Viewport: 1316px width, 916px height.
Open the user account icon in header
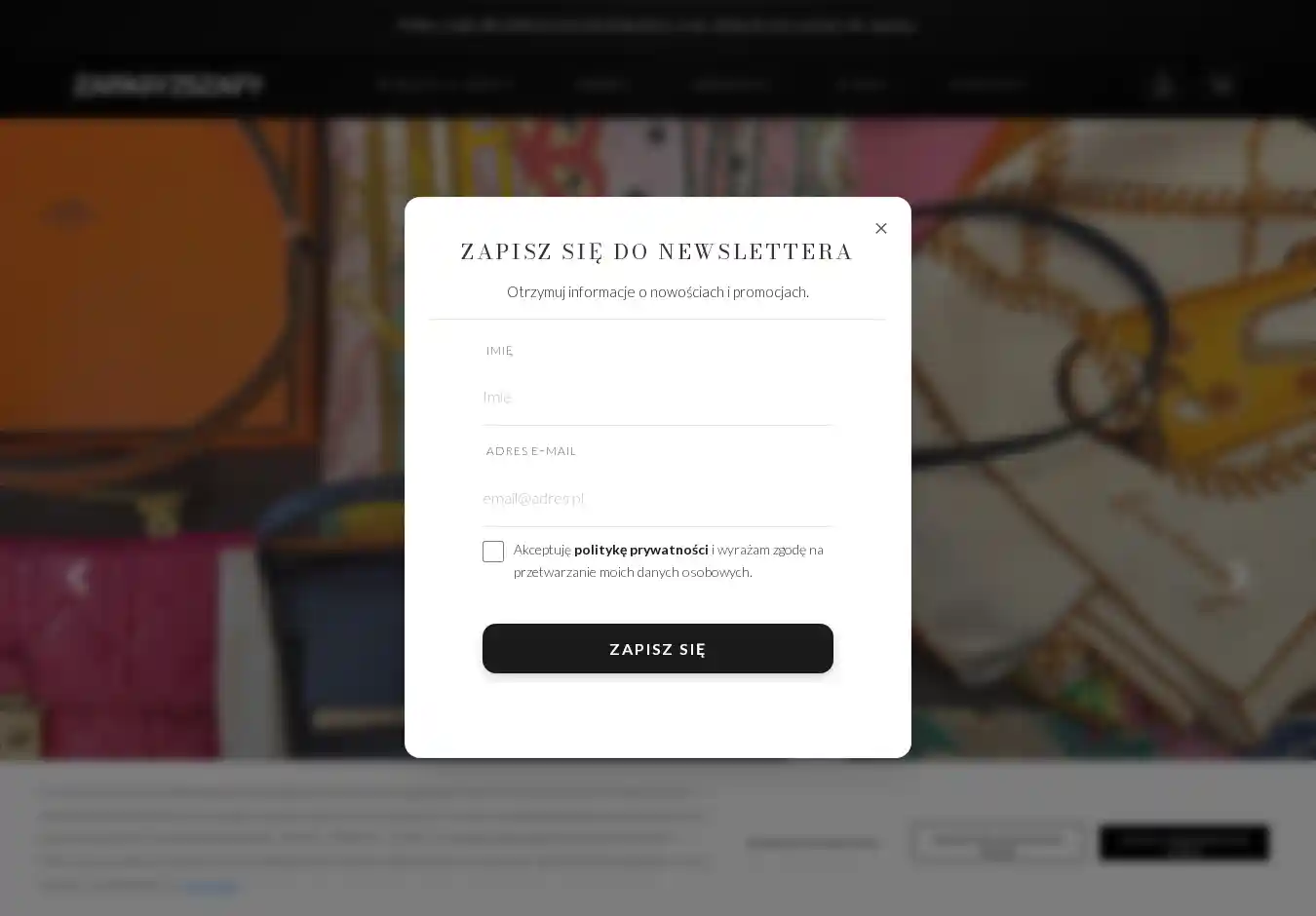click(1162, 85)
